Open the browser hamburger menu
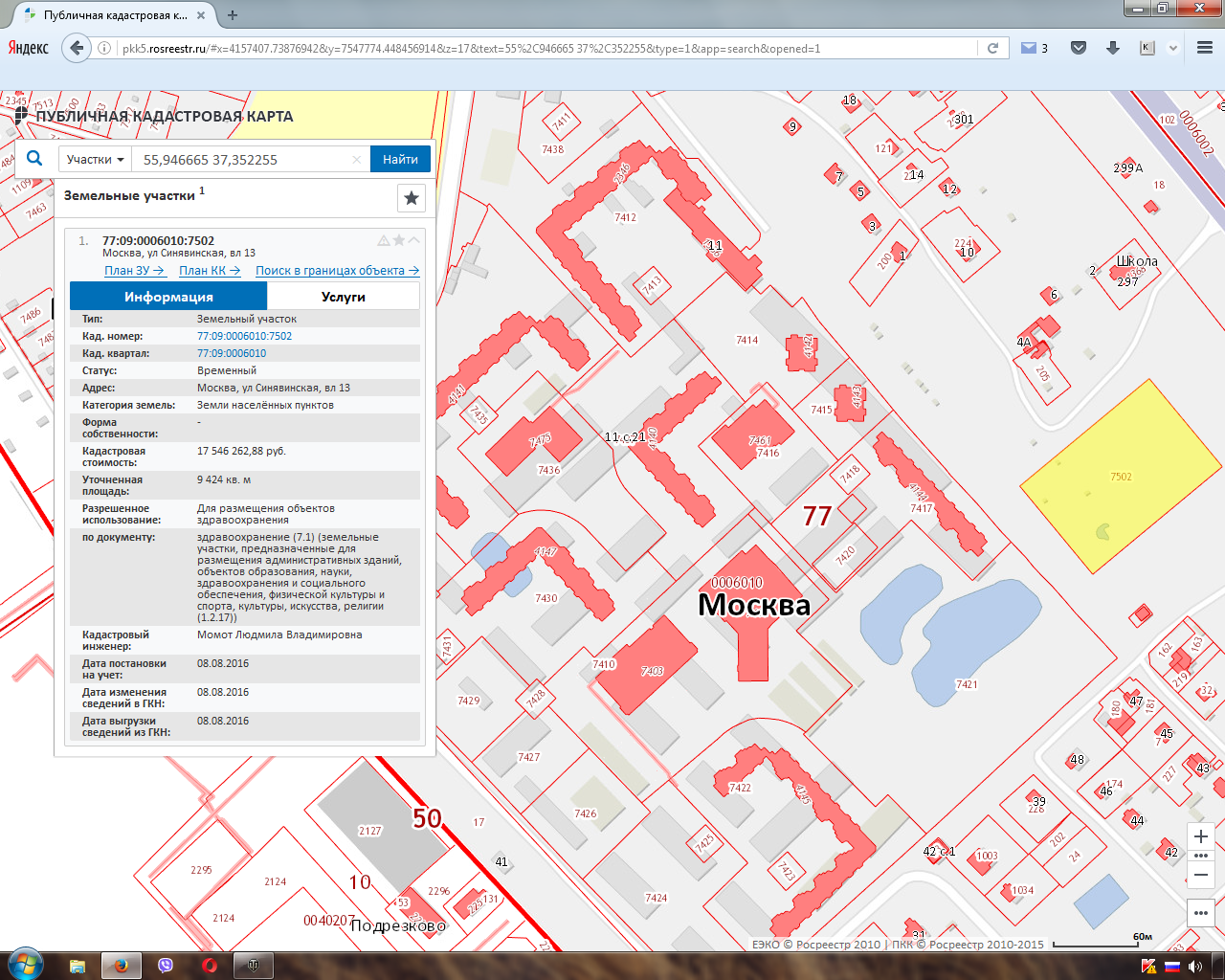1225x980 pixels. click(x=1205, y=48)
